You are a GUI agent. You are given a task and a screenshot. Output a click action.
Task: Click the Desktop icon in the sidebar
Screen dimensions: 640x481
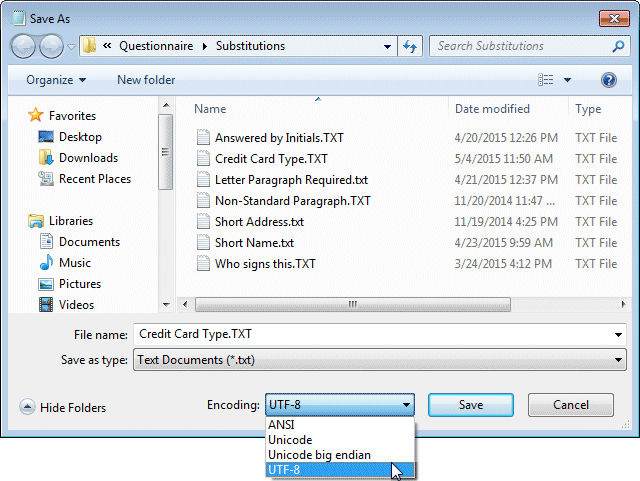(x=46, y=137)
